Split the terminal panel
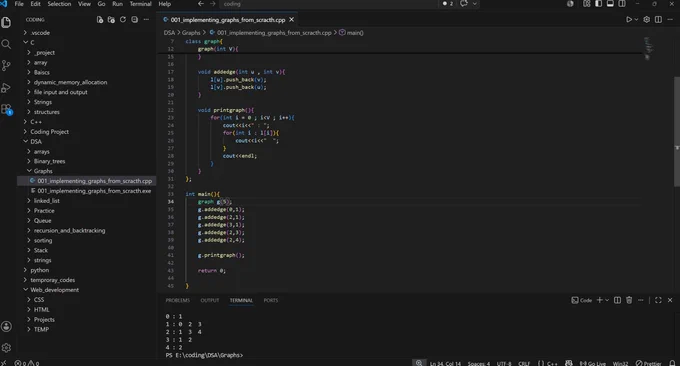Viewport: 680px width, 366px height. click(617, 300)
